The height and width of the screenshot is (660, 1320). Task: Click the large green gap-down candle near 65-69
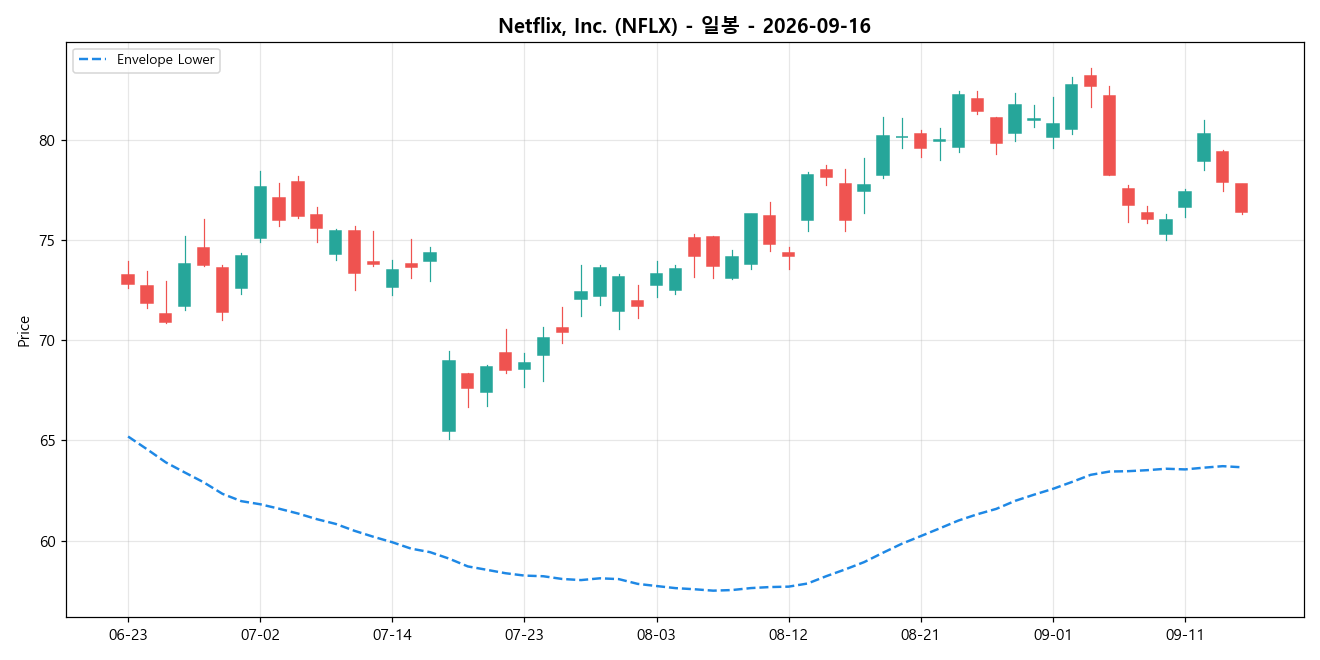[x=449, y=395]
